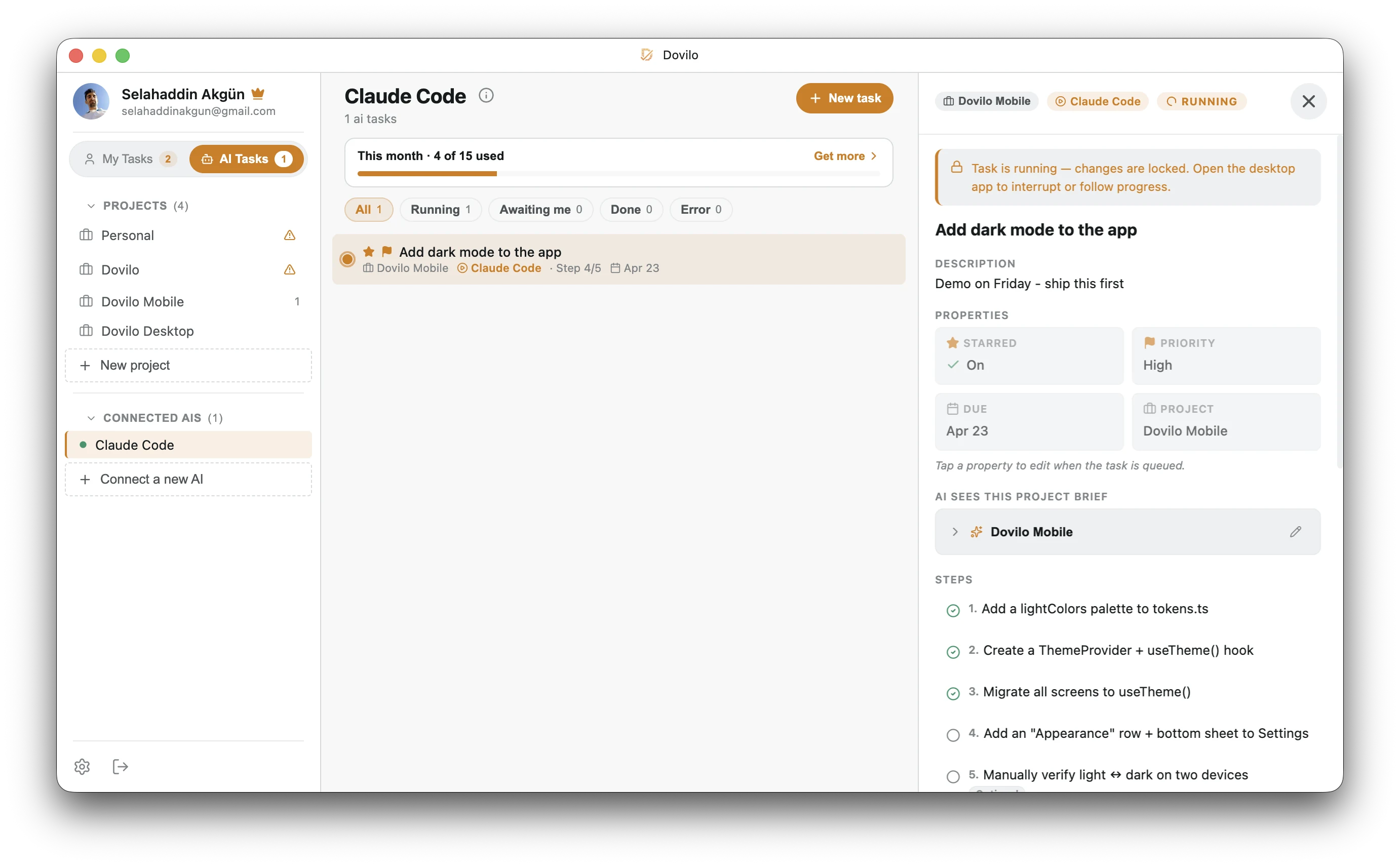This screenshot has height=867, width=1400.
Task: Open the Due Apr 23 property
Action: (x=1029, y=421)
